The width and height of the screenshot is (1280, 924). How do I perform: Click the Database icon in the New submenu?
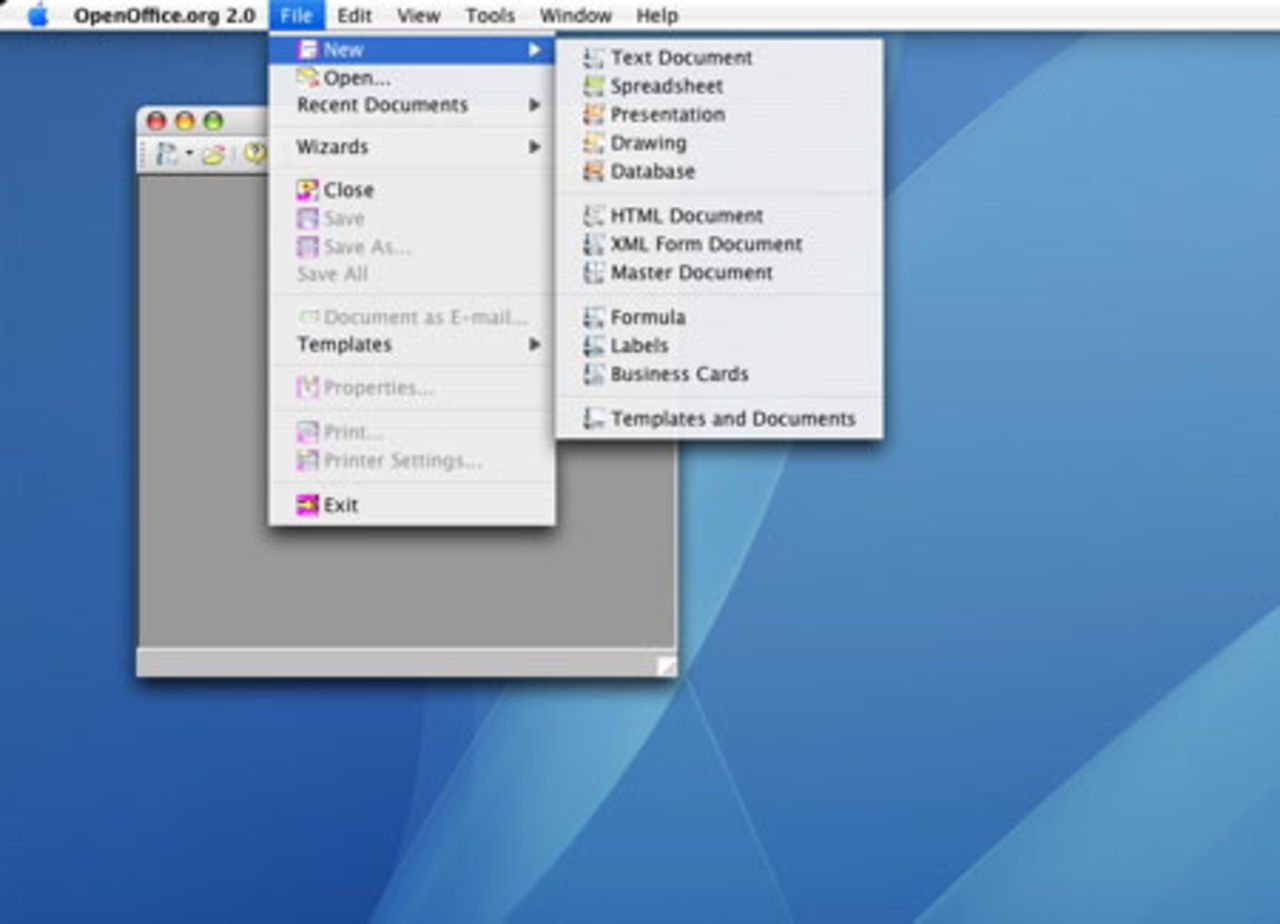coord(592,171)
